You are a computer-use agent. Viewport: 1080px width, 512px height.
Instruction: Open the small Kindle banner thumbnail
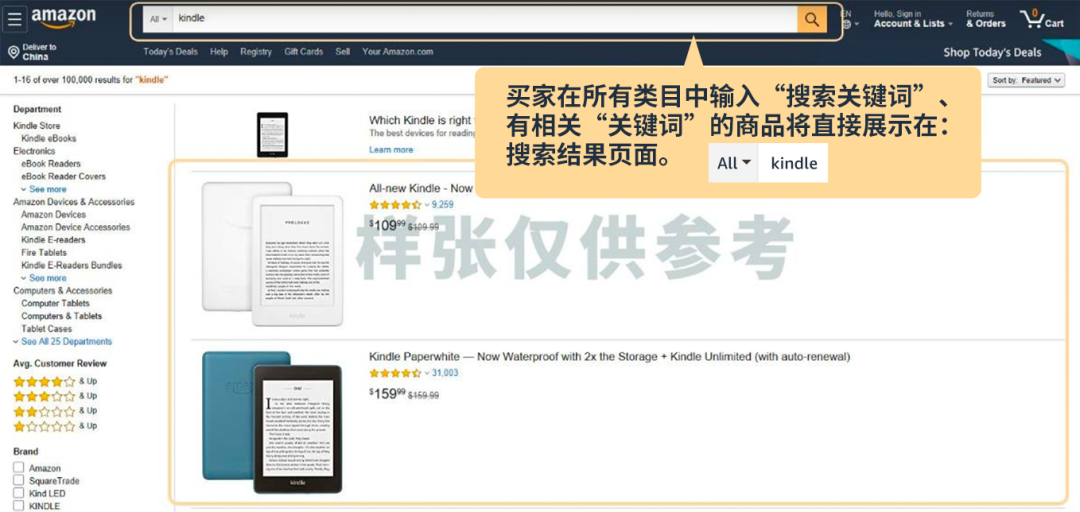pyautogui.click(x=272, y=134)
